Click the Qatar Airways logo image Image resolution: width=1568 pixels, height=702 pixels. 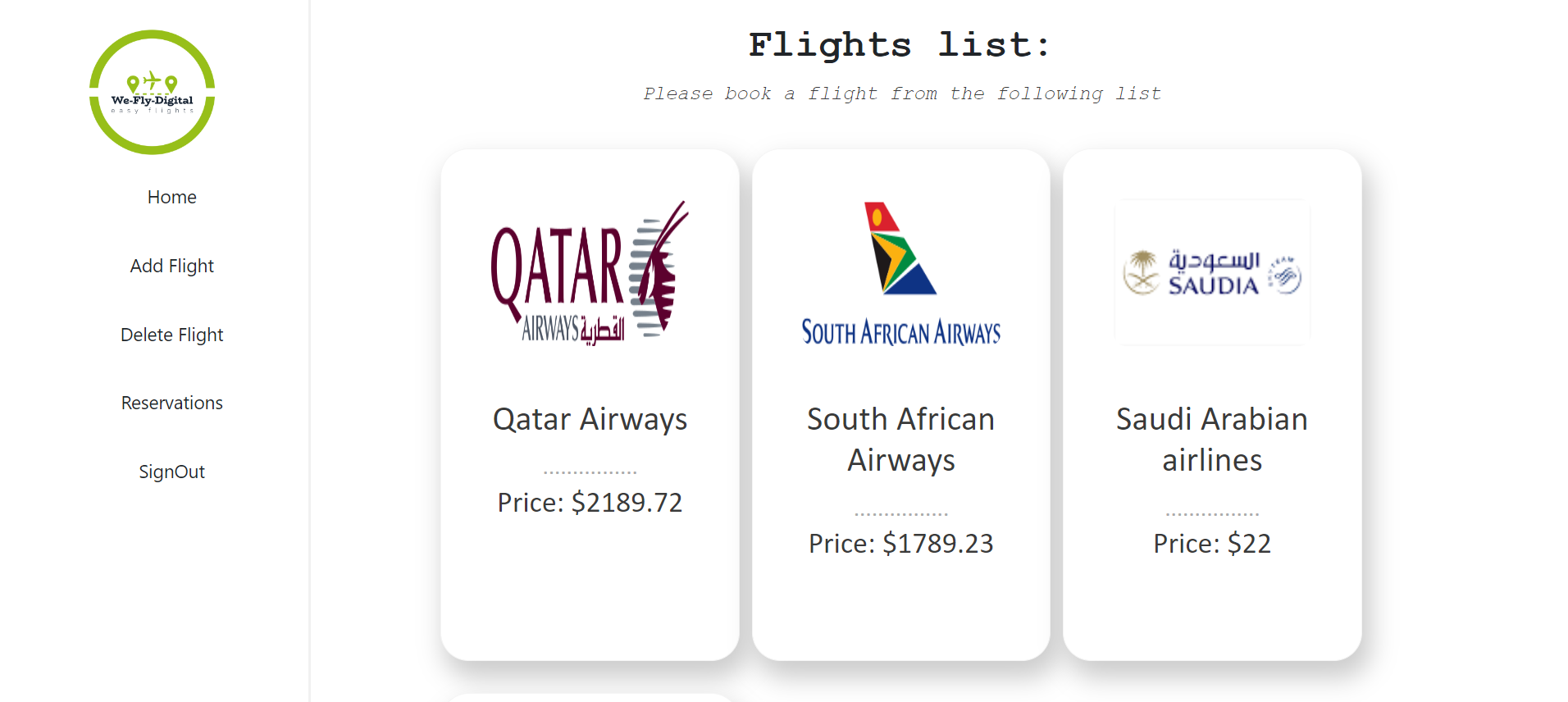tap(590, 273)
